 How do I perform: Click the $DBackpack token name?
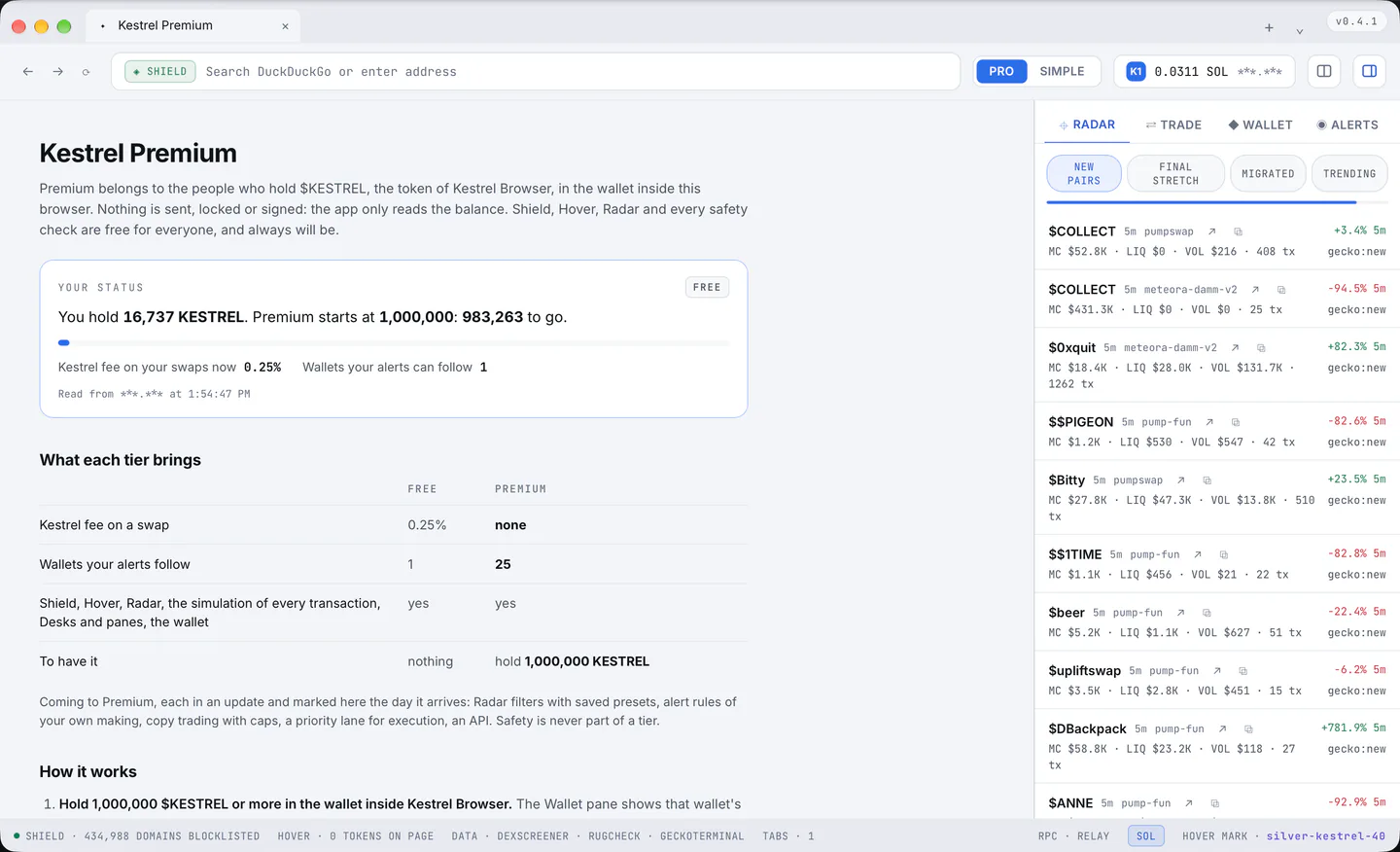(1088, 729)
